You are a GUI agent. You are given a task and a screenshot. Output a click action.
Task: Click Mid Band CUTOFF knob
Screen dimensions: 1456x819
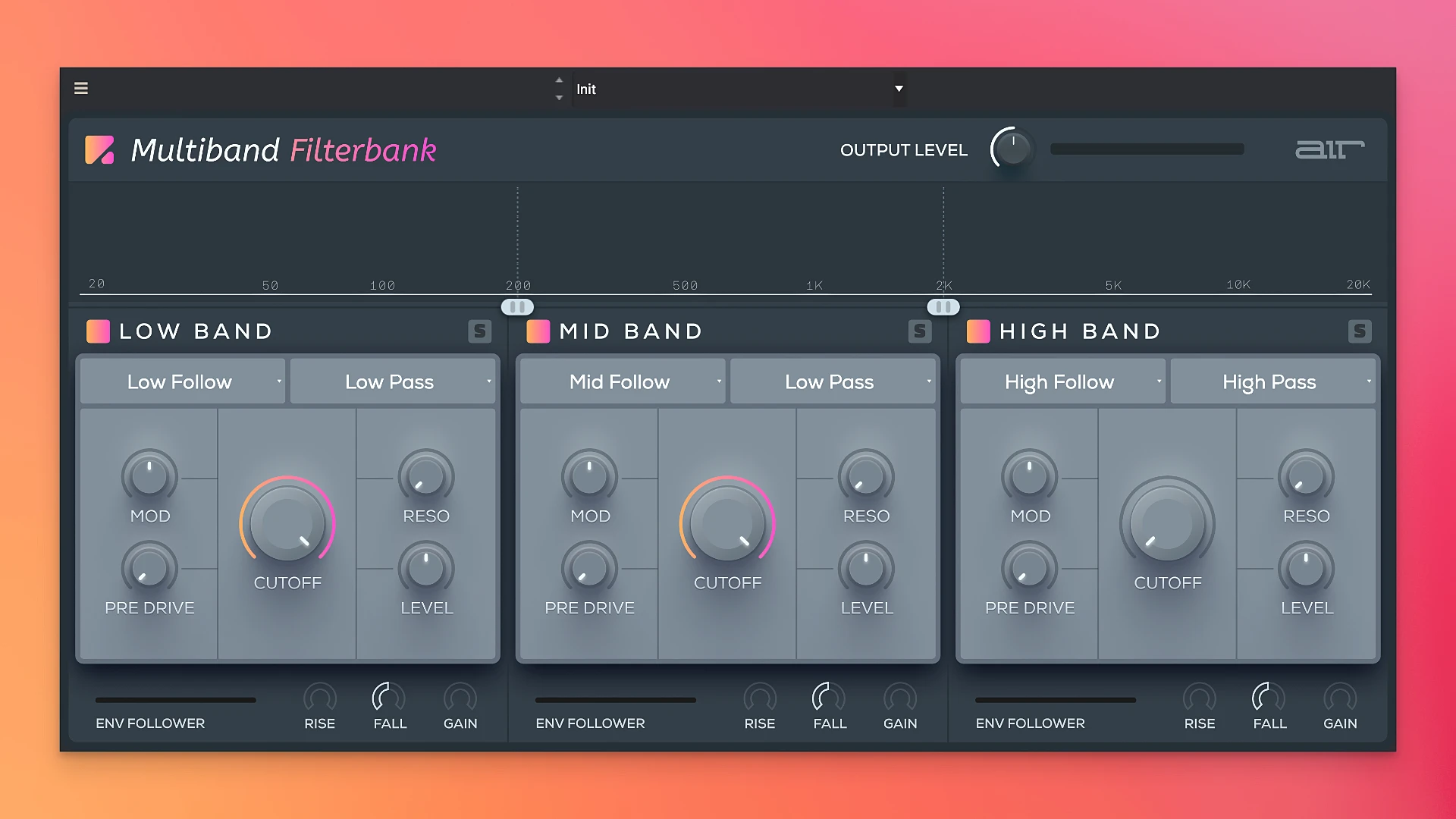[727, 523]
